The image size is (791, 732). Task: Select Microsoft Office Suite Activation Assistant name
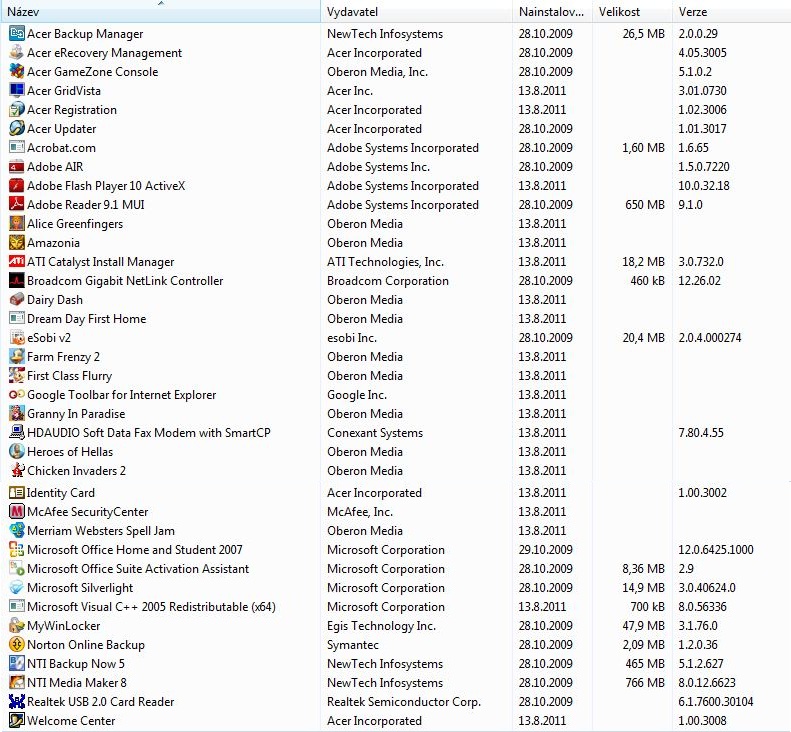tap(138, 569)
